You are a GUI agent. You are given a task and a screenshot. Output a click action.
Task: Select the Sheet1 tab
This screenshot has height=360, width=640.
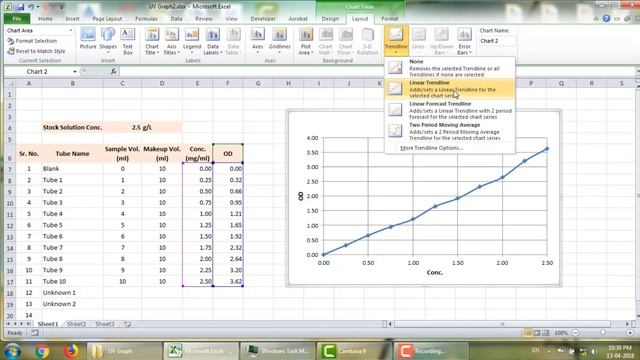point(48,324)
